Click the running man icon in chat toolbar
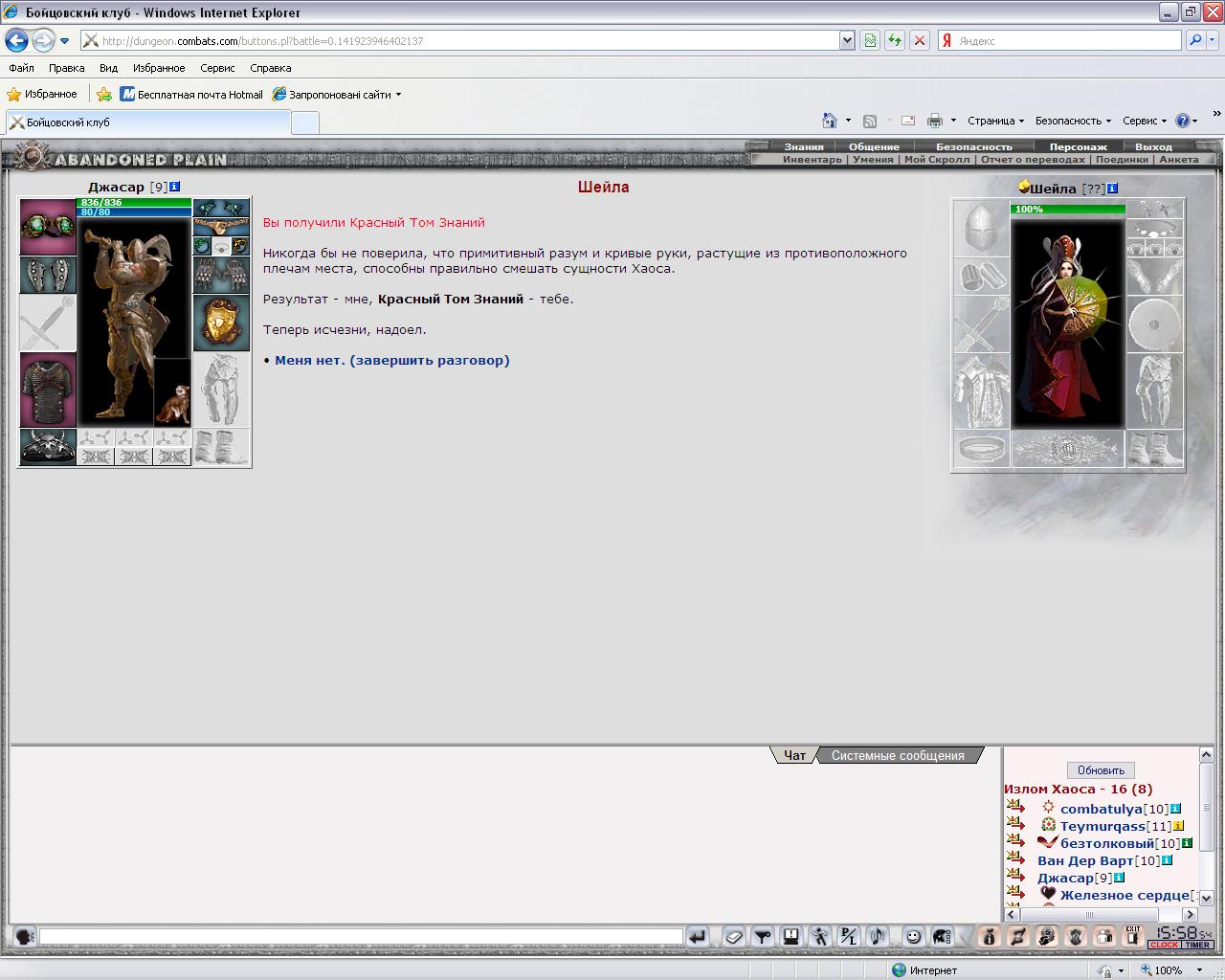 (x=820, y=937)
